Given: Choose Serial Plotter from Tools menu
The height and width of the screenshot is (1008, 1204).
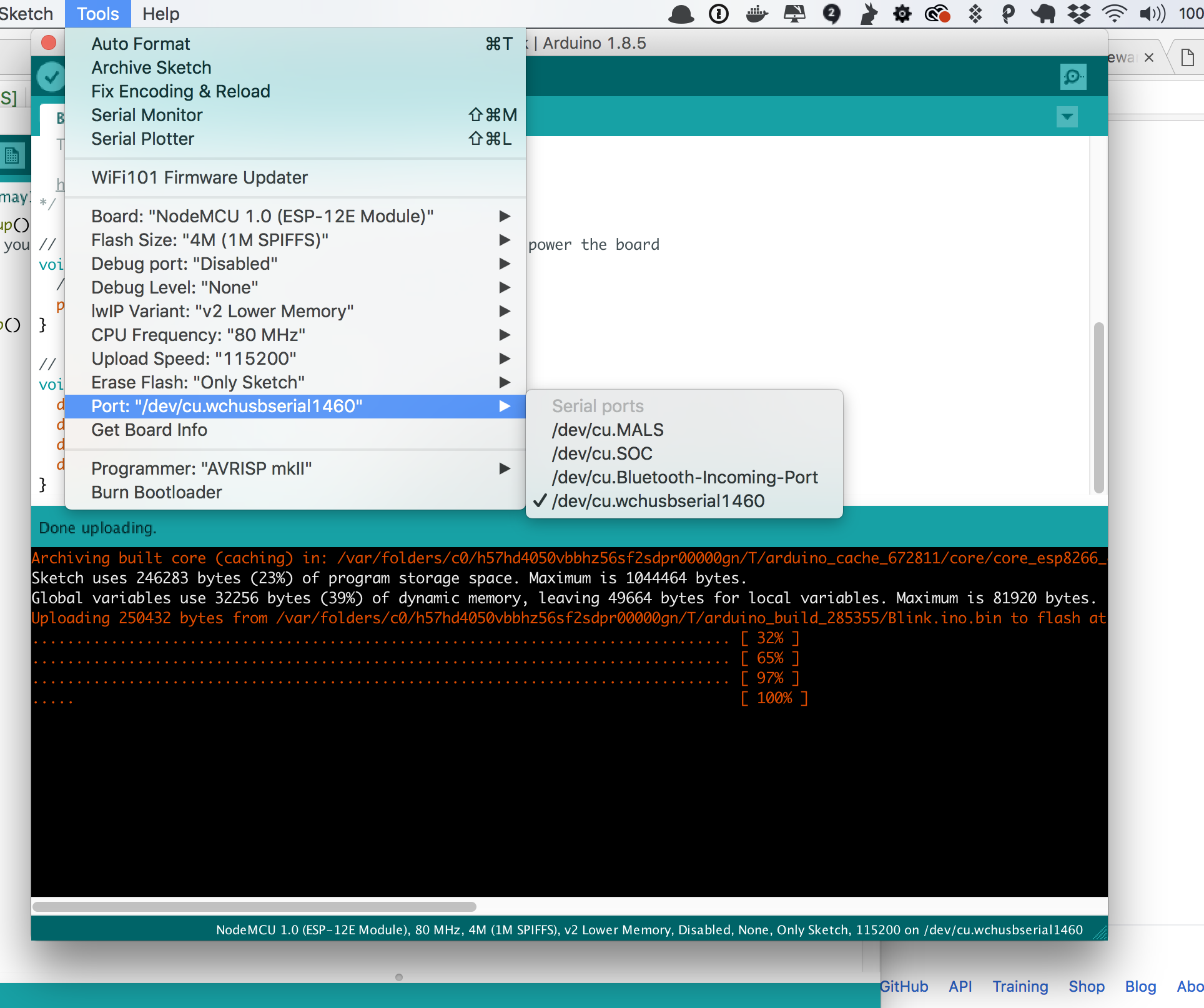Looking at the screenshot, I should 142,139.
